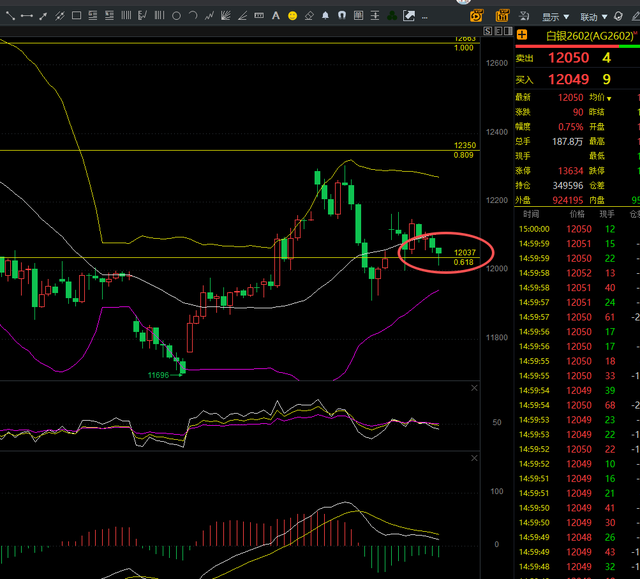The width and height of the screenshot is (640, 579).
Task: Select the 0.618 Fibonacci level label
Action: point(463,262)
